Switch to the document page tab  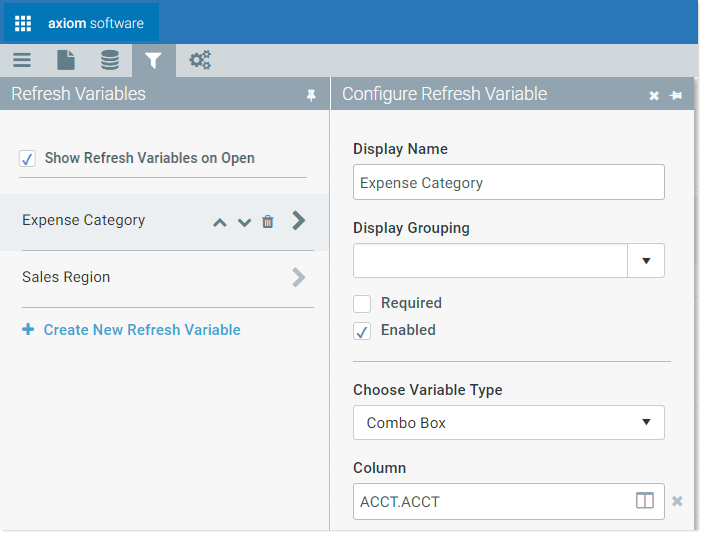point(66,60)
